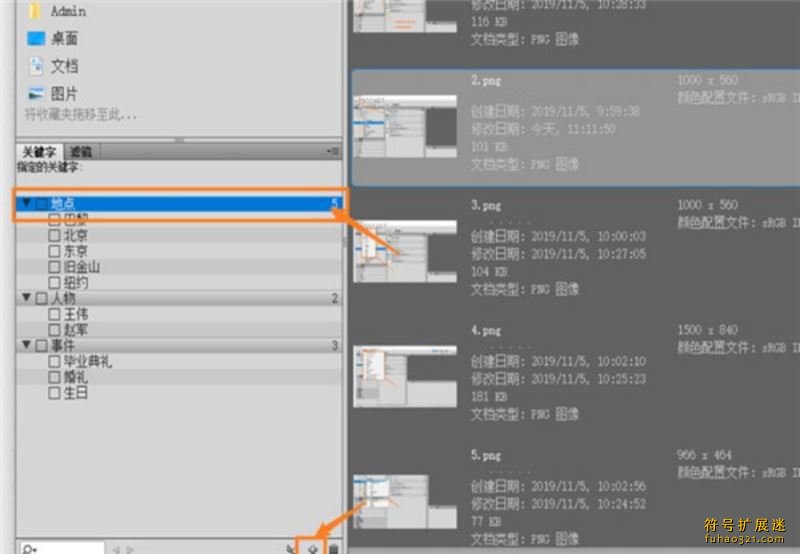Image resolution: width=800 pixels, height=554 pixels.
Task: Click the 2.png file name
Action: coord(486,81)
